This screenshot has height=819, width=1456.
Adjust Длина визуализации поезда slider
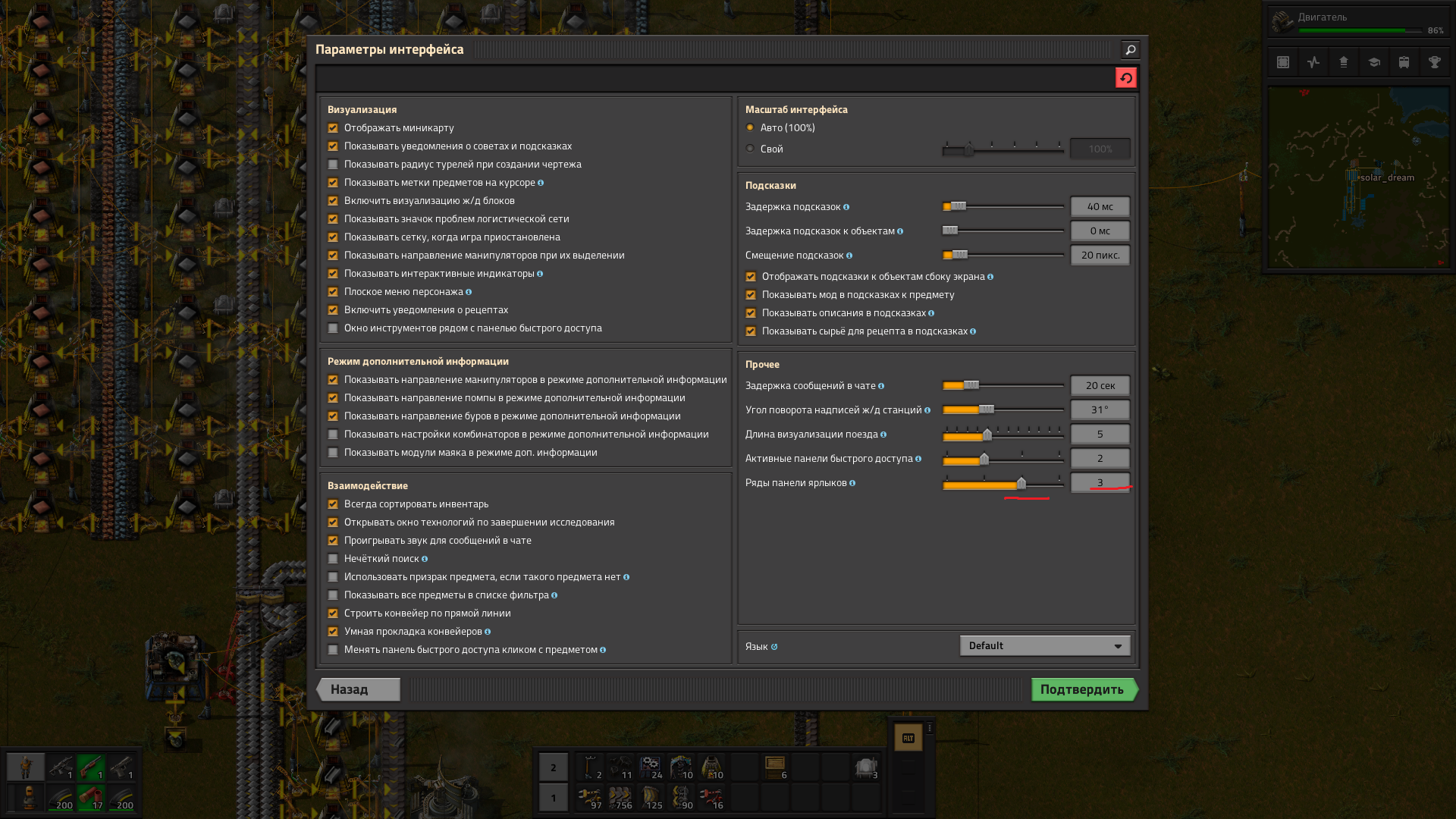1003,435
